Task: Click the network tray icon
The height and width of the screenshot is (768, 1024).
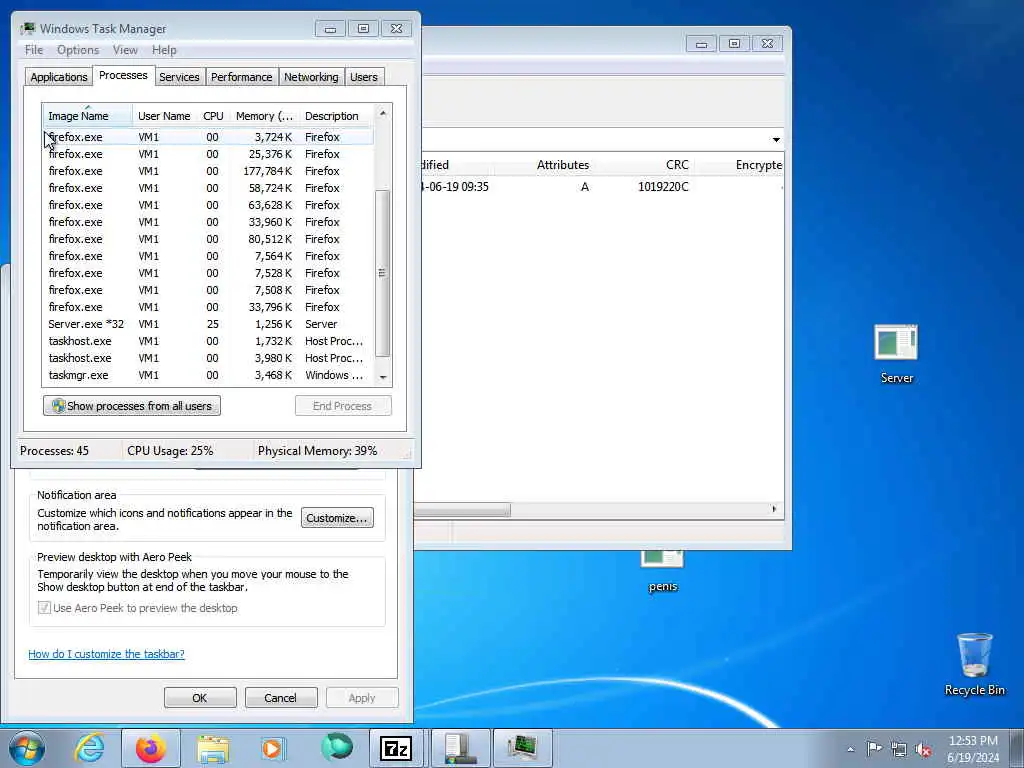Action: point(899,749)
